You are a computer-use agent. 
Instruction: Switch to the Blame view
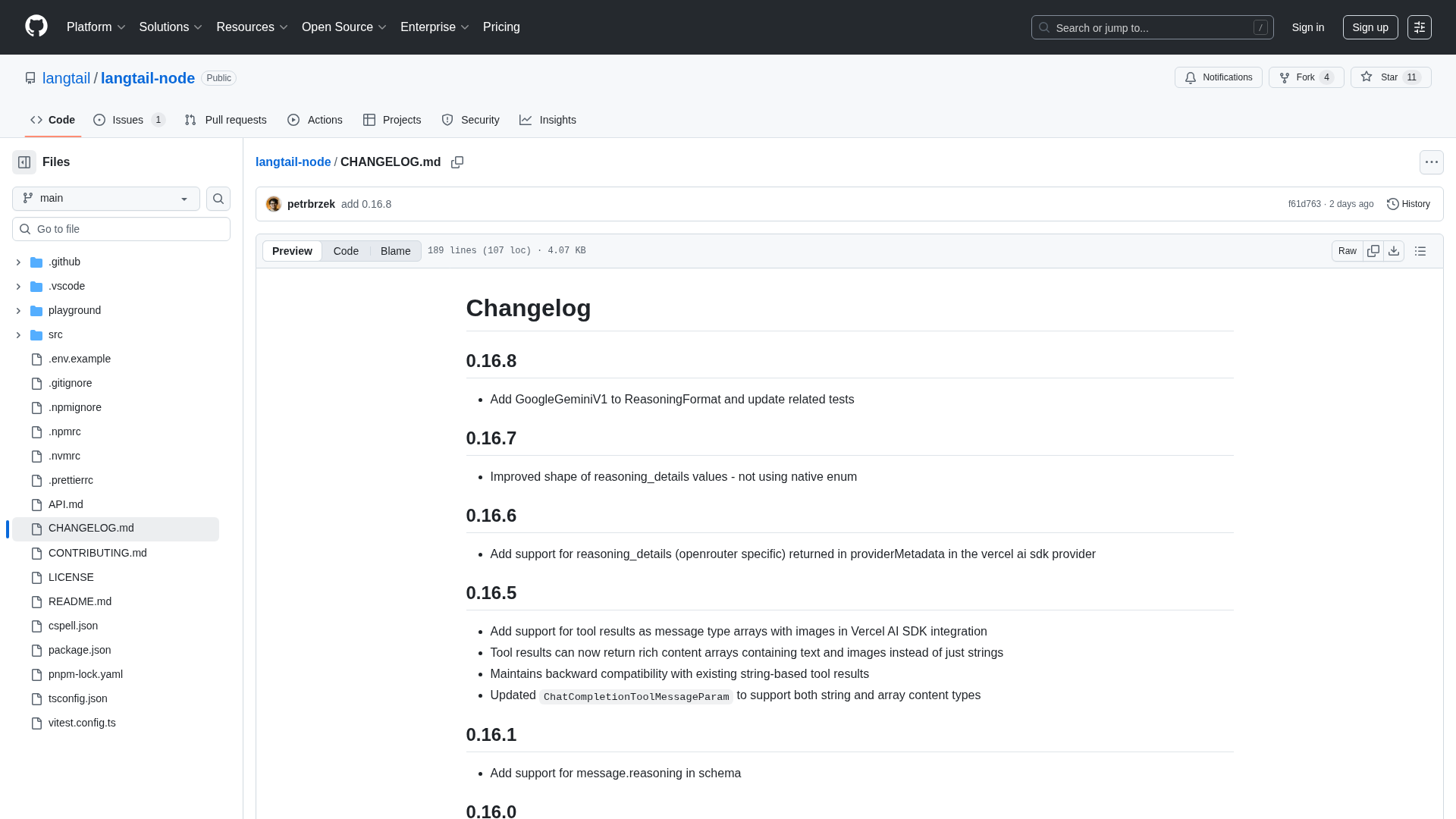coord(395,251)
